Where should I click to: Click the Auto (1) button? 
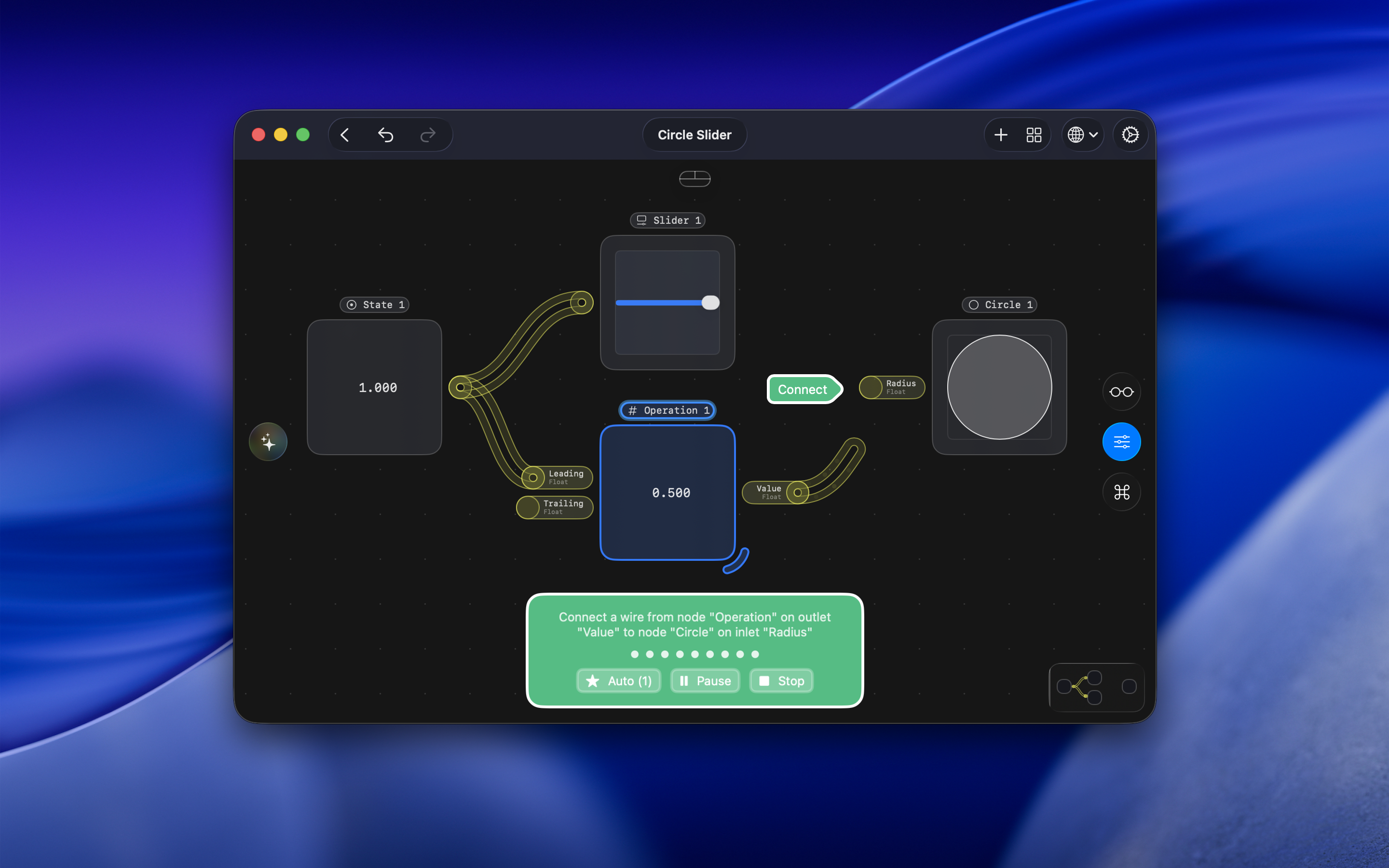coord(619,681)
